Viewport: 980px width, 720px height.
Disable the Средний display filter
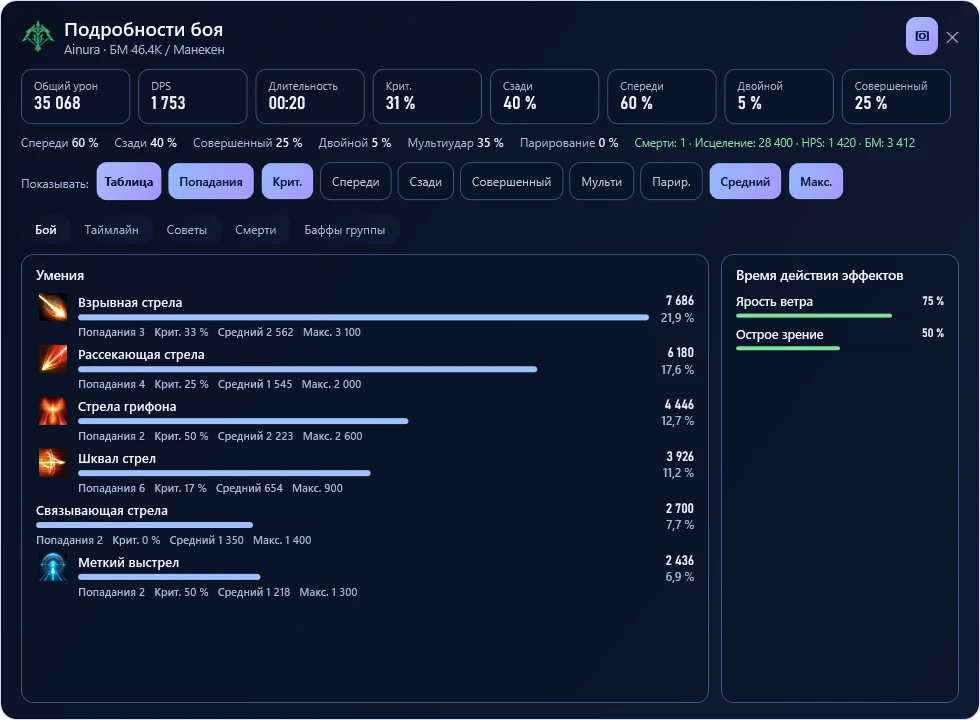745,182
